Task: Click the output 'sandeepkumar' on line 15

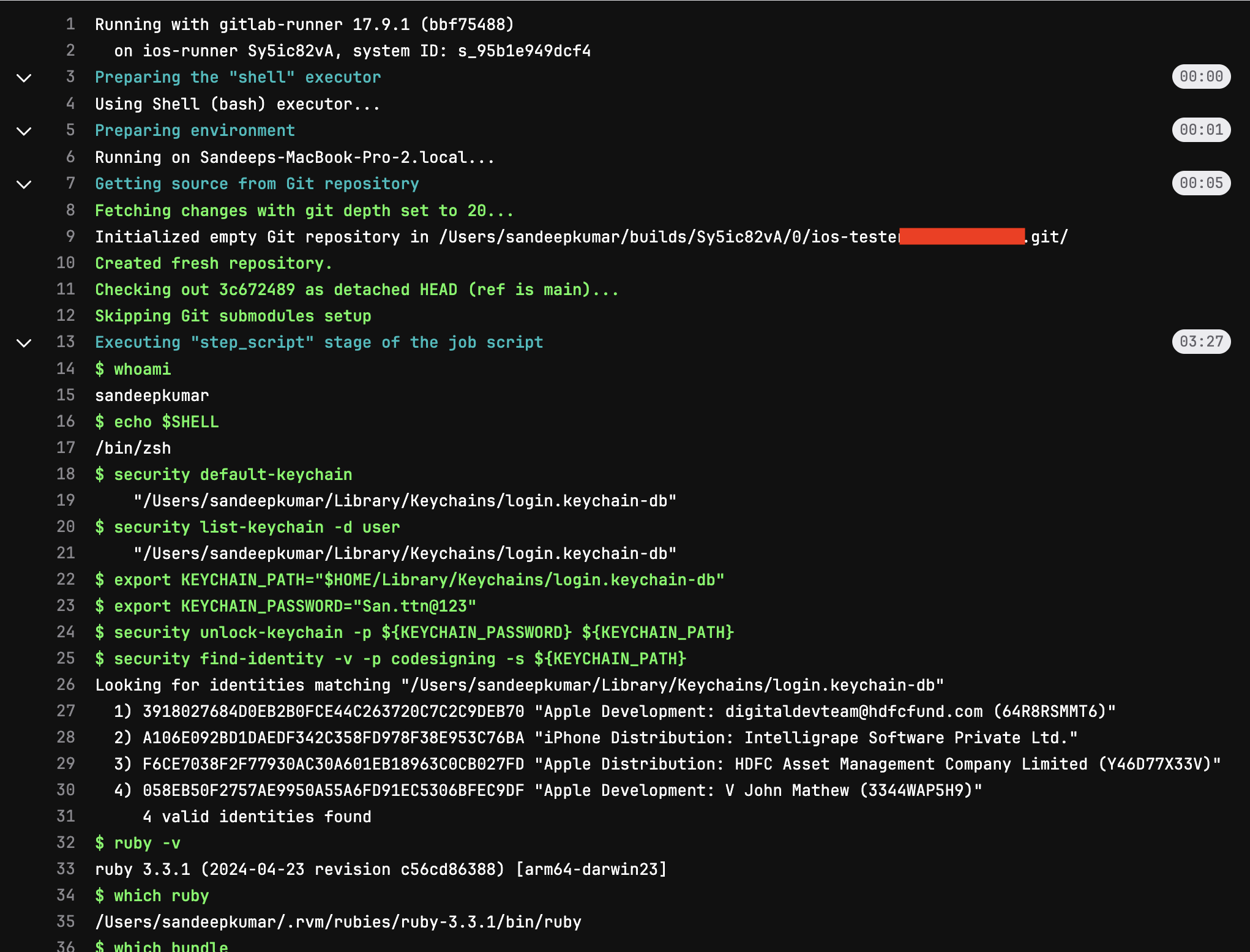Action: click(152, 395)
